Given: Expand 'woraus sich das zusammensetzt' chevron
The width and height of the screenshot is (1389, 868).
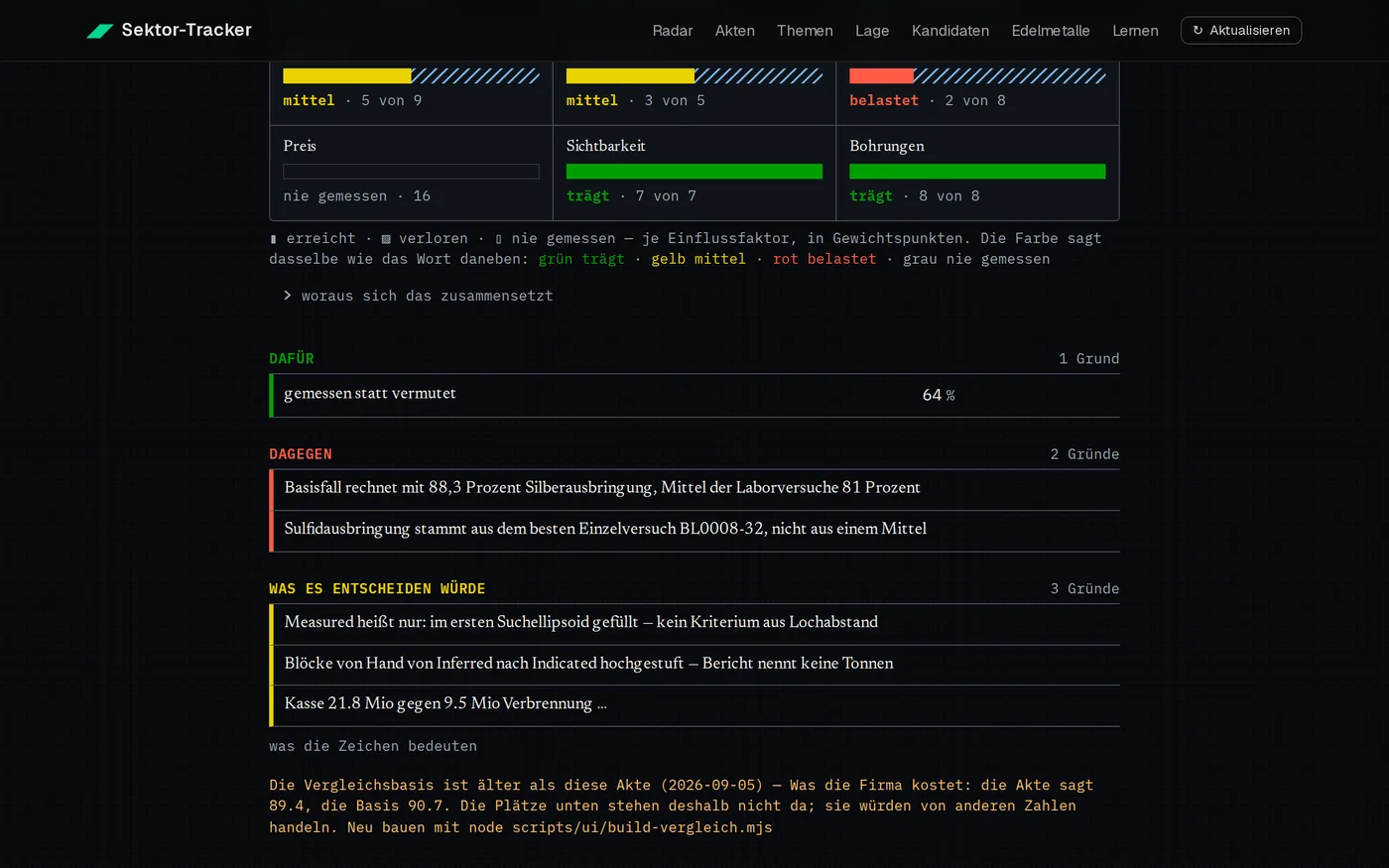Looking at the screenshot, I should pos(288,296).
